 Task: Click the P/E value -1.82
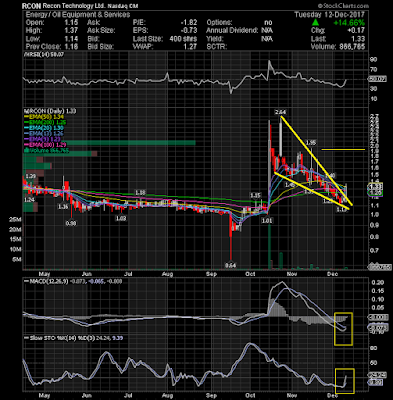point(189,22)
